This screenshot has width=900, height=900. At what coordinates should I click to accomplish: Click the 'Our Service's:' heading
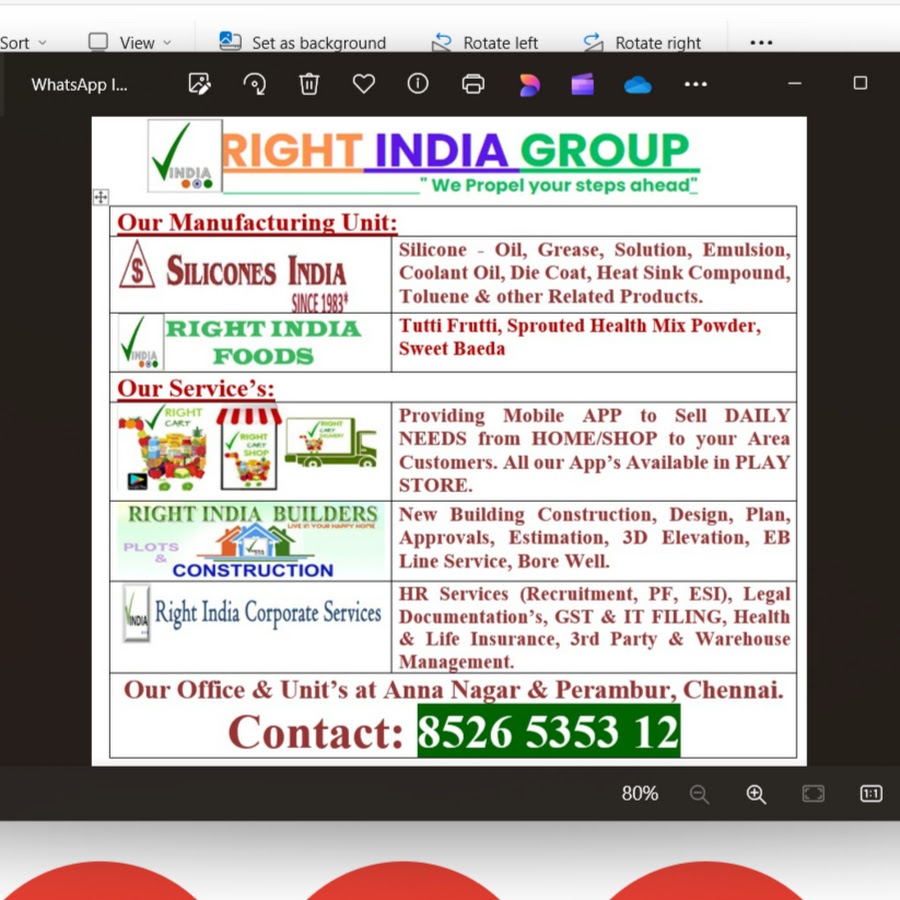(196, 389)
